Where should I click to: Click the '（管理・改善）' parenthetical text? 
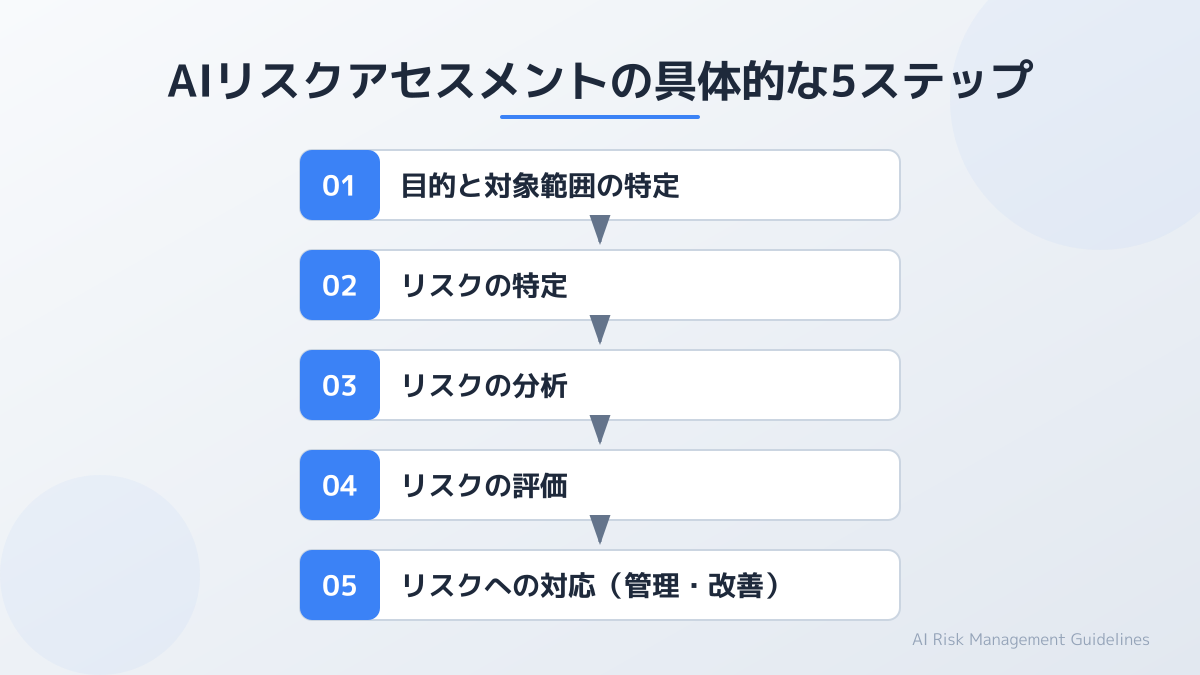(x=680, y=586)
